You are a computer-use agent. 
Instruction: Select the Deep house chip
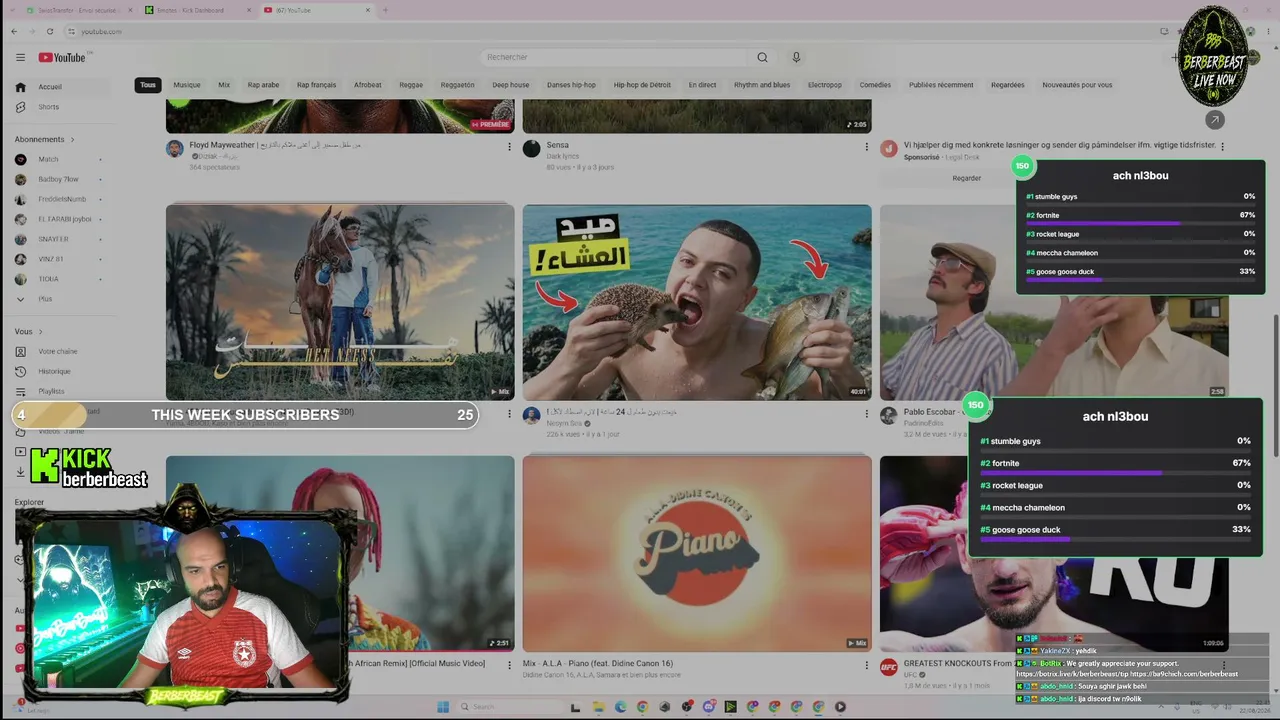click(511, 85)
